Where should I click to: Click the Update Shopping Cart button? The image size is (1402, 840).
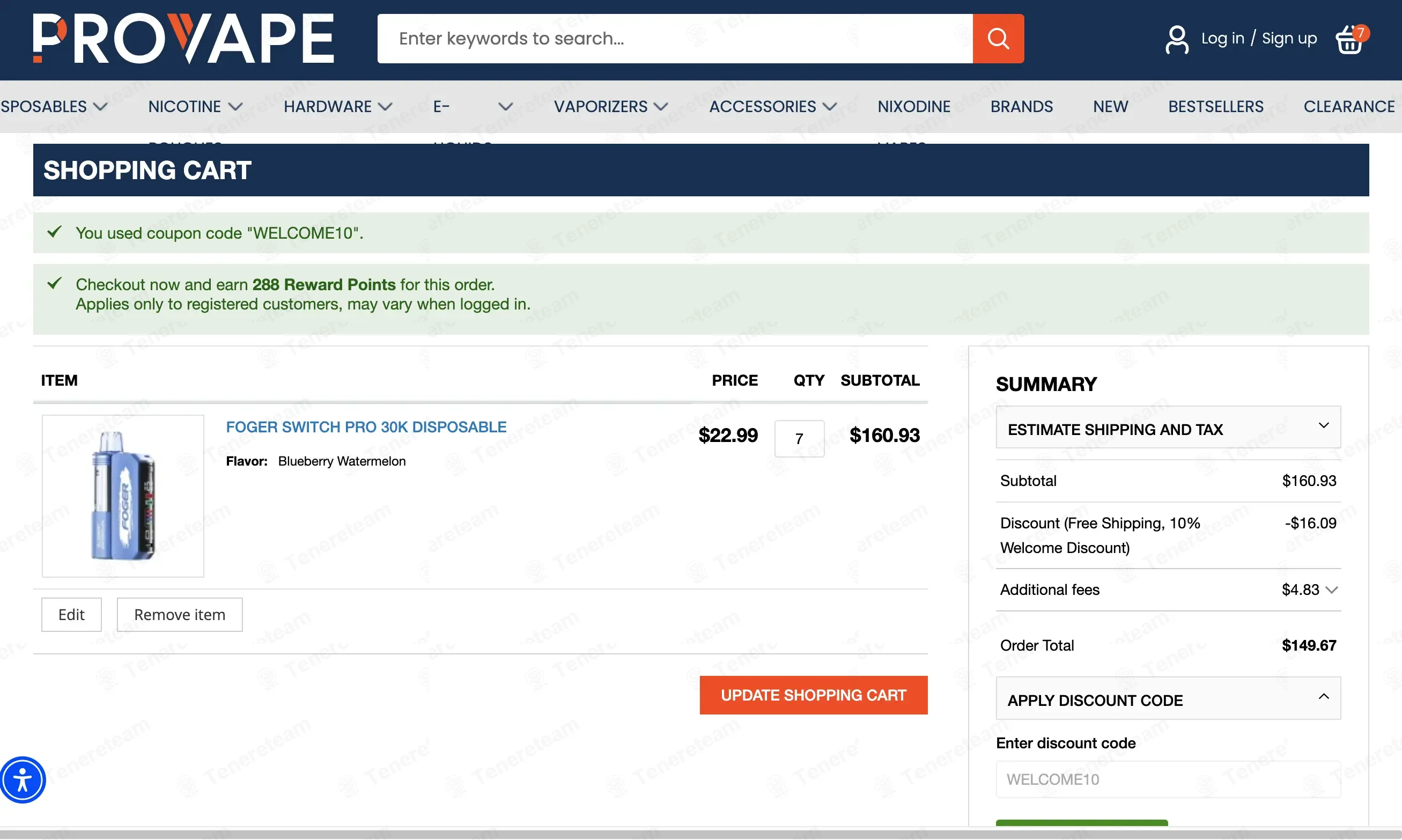[813, 695]
